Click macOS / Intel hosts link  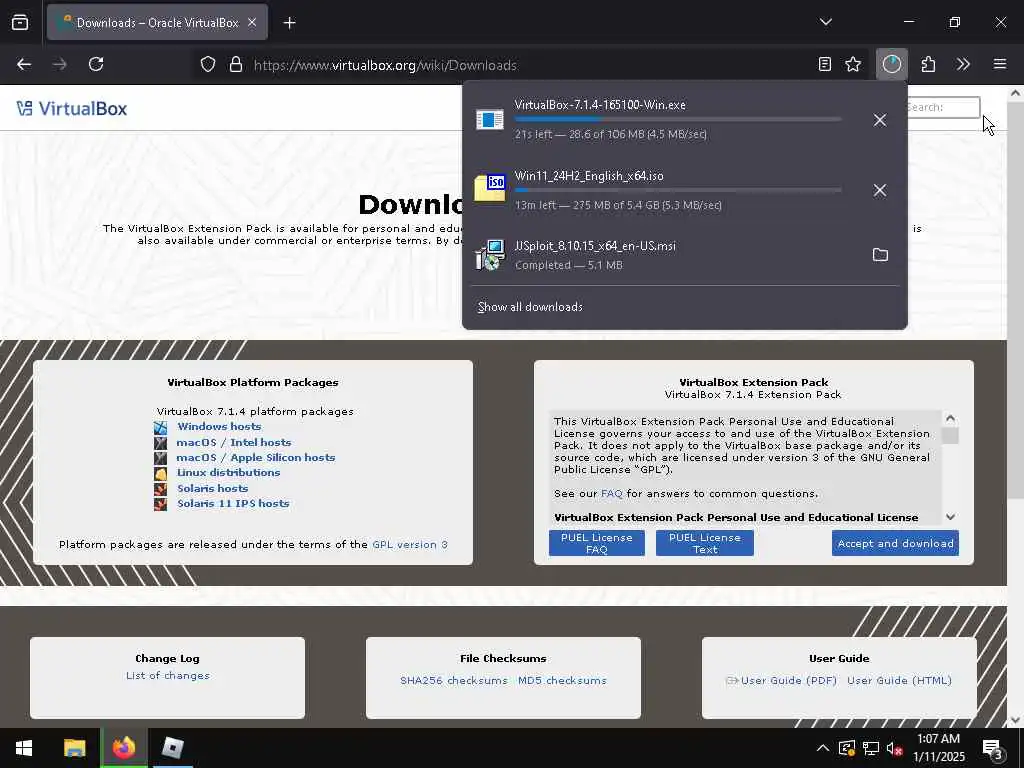(x=234, y=442)
